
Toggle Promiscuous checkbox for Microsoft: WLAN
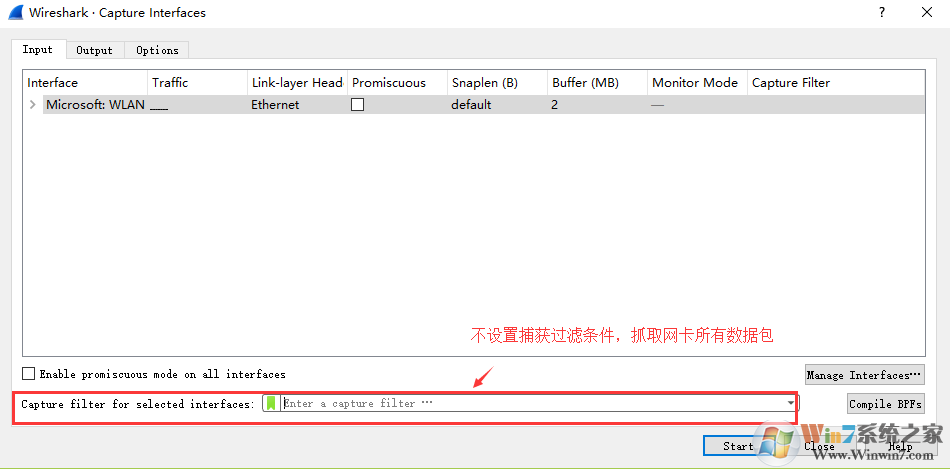(x=357, y=105)
